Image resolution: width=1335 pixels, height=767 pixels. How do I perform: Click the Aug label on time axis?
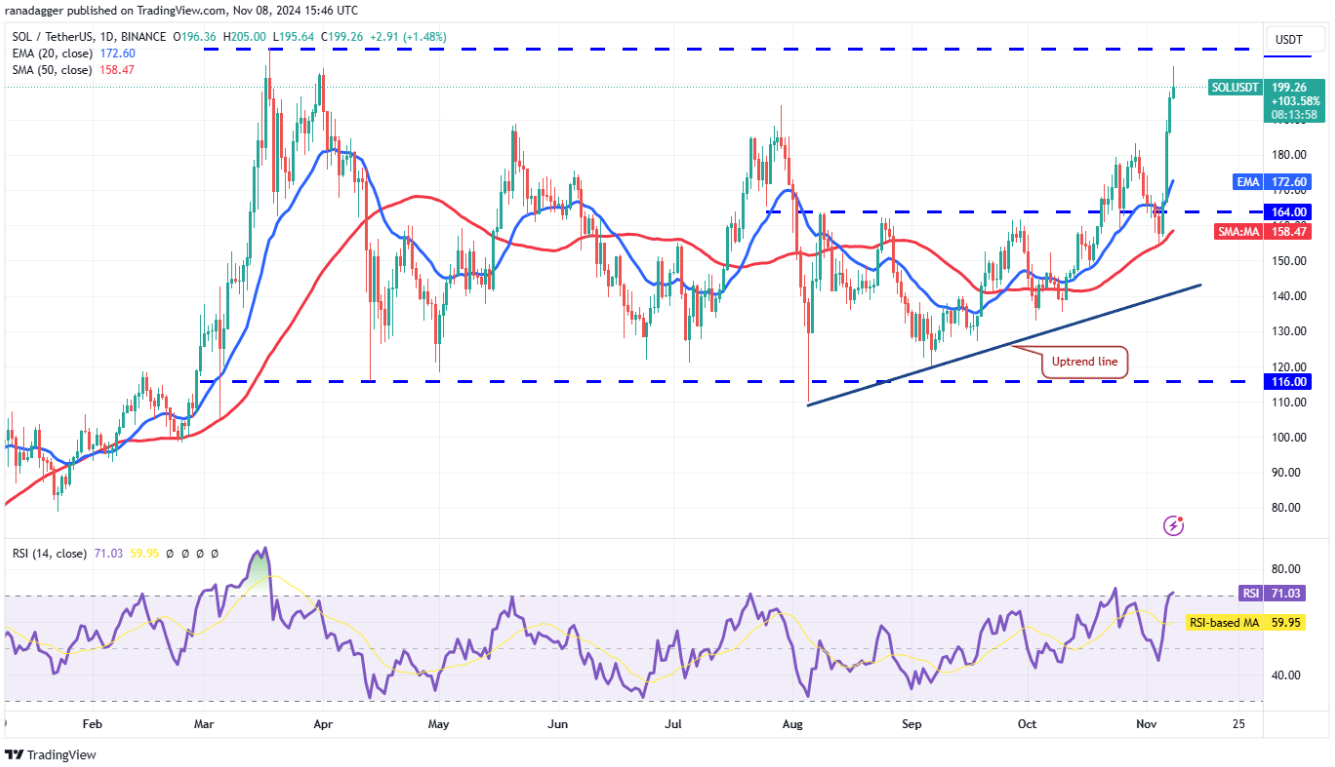point(794,723)
